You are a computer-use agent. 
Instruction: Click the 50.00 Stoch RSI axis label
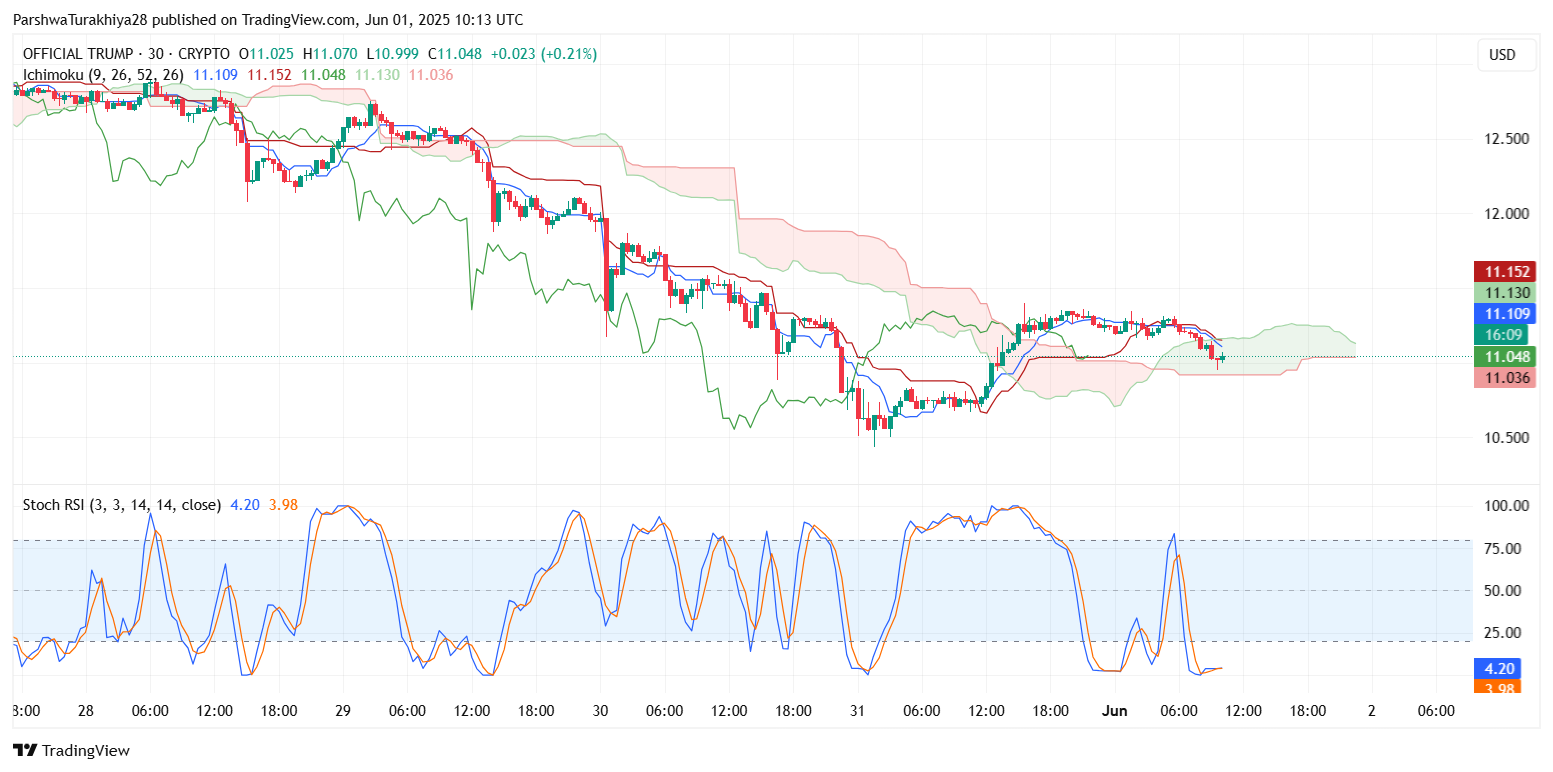click(x=1505, y=590)
